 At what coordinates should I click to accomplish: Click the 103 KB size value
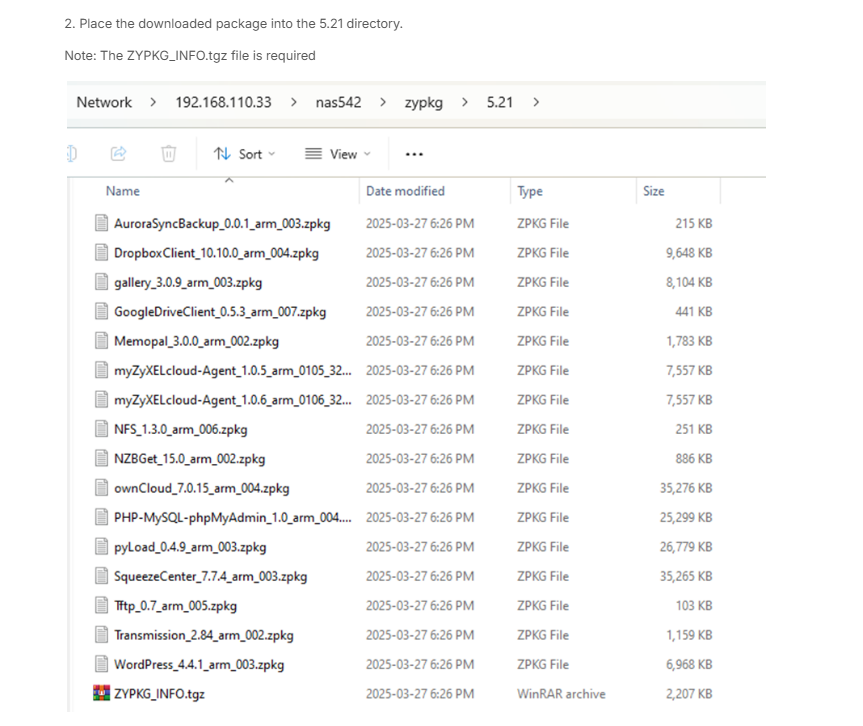point(694,606)
